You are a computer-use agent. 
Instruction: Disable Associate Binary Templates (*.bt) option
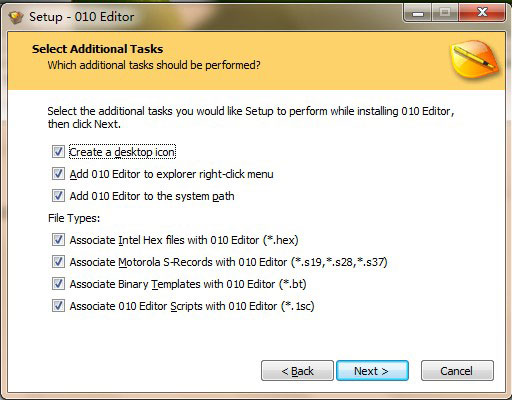(x=58, y=284)
